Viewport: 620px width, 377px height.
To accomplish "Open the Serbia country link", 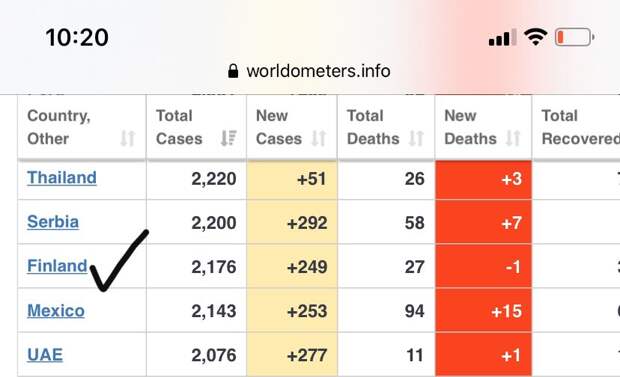I will tap(53, 222).
